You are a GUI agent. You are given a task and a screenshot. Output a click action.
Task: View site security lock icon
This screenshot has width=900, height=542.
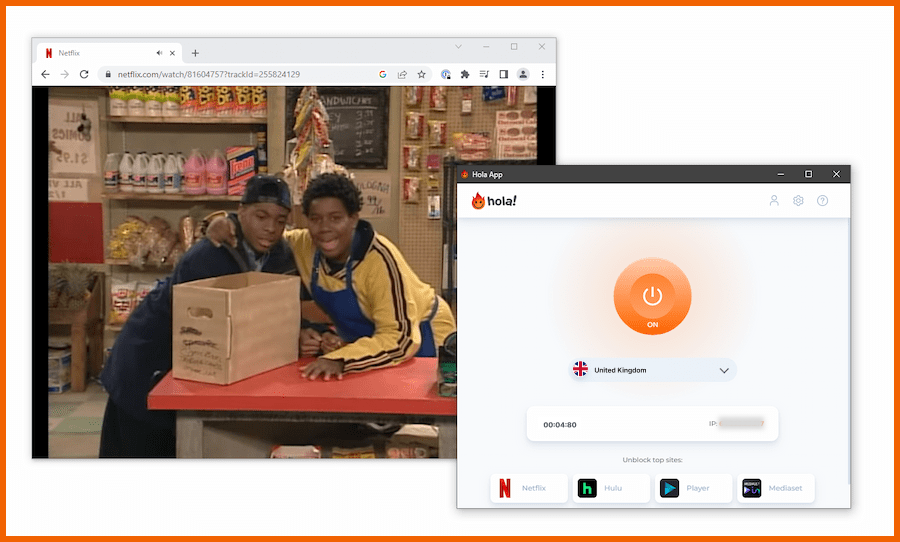pyautogui.click(x=108, y=74)
